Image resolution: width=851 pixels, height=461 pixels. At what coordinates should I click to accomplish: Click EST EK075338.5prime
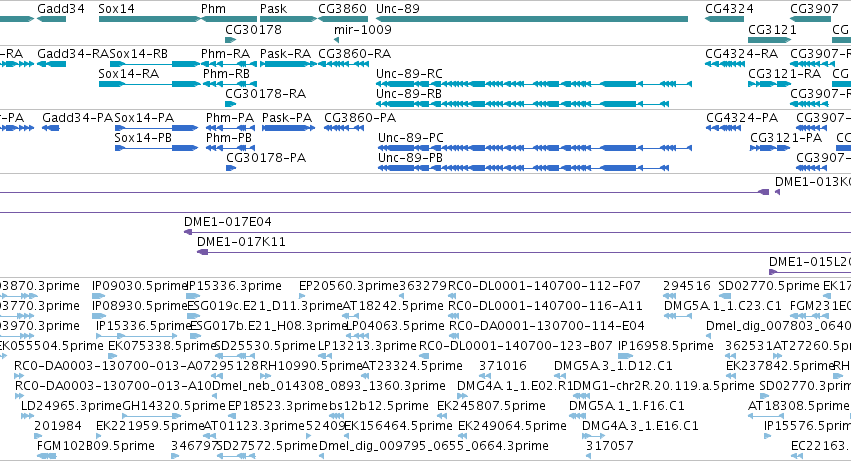point(162,346)
